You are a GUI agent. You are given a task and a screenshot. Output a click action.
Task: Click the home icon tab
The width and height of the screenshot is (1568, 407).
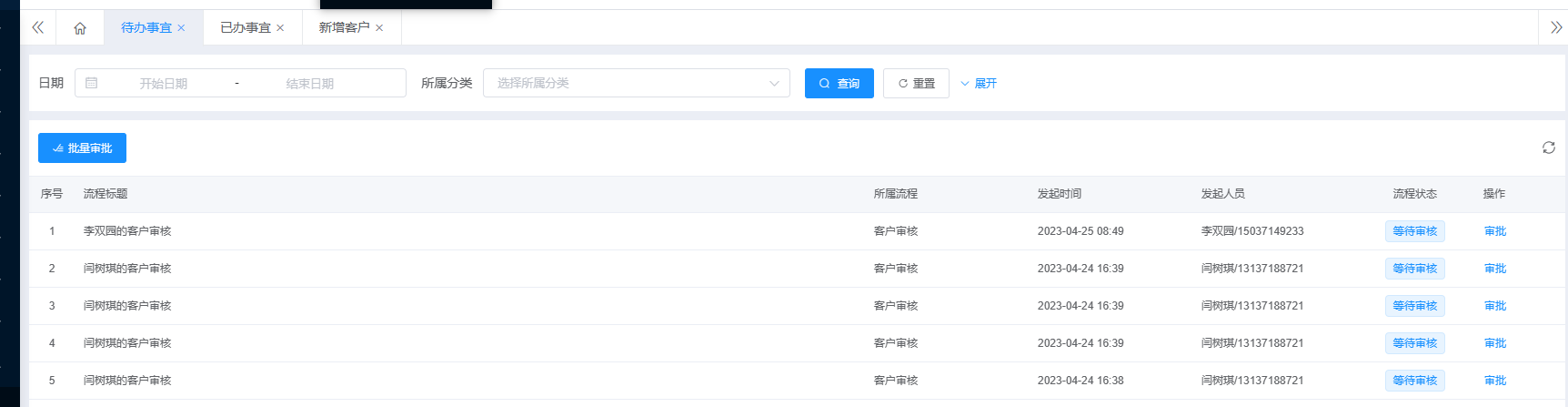coord(80,28)
